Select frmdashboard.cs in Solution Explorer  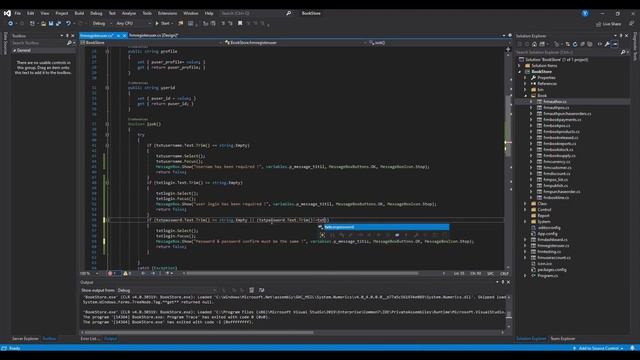pos(552,240)
